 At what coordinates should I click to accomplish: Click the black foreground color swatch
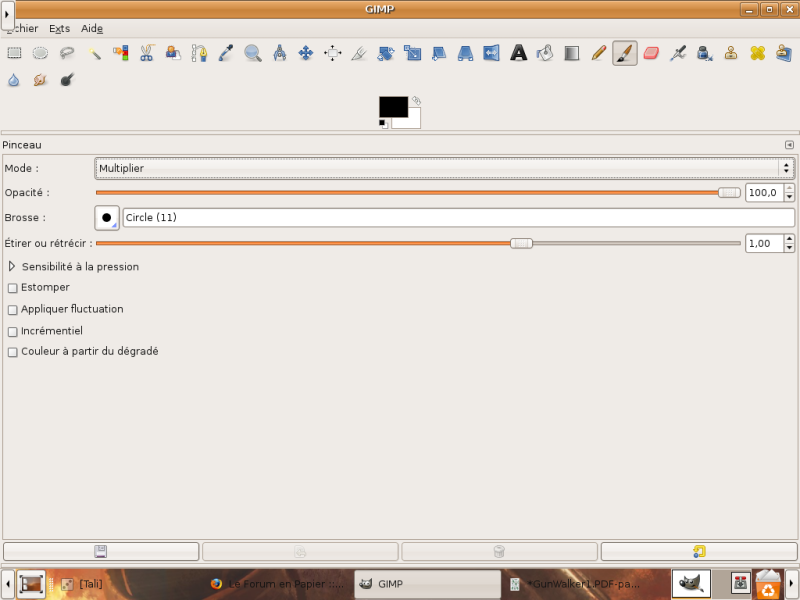tap(393, 107)
